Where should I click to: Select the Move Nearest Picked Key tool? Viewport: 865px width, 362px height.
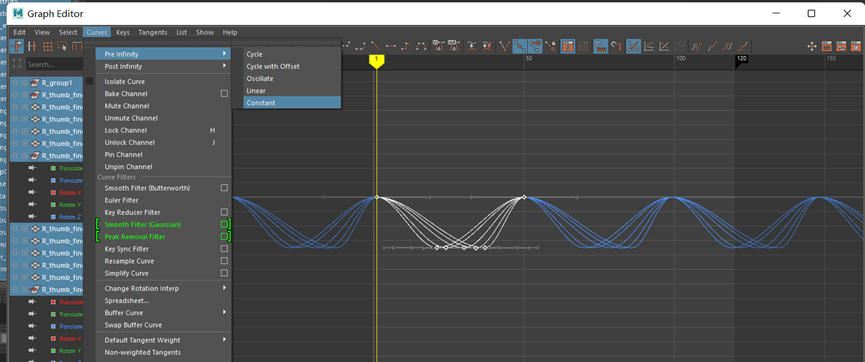tap(17, 46)
